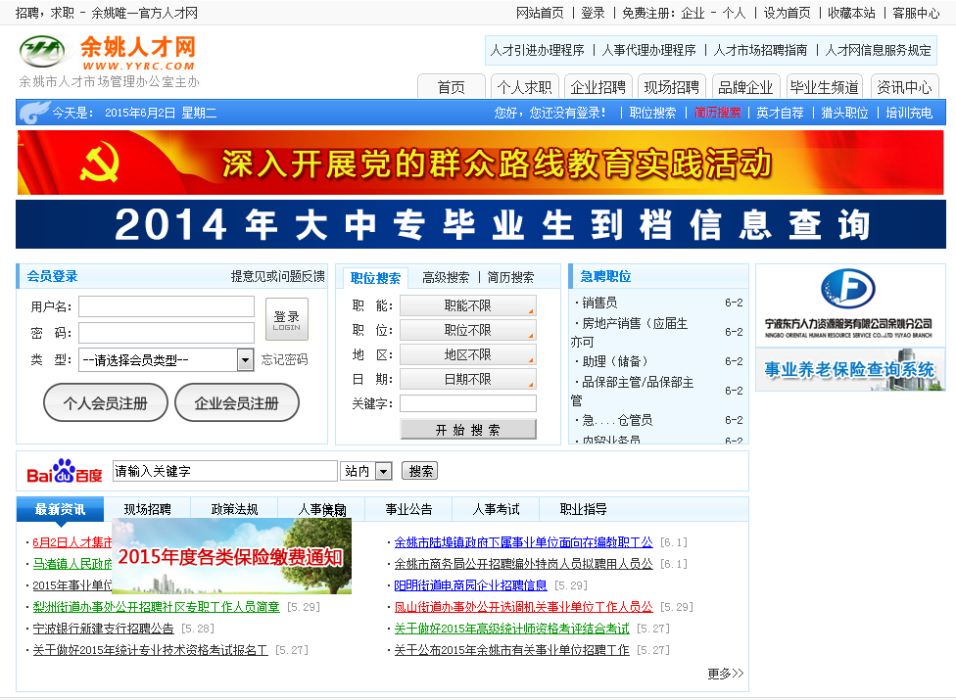Click the Baidu logo beside search box
The width and height of the screenshot is (956, 700).
click(64, 471)
